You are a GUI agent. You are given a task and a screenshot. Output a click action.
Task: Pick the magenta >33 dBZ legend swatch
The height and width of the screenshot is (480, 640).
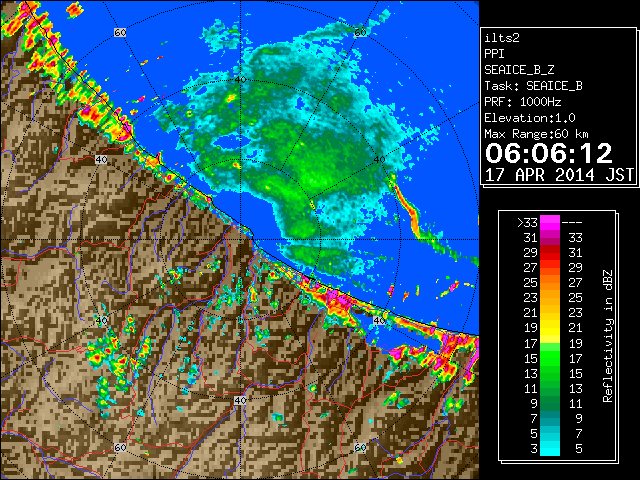coord(550,222)
